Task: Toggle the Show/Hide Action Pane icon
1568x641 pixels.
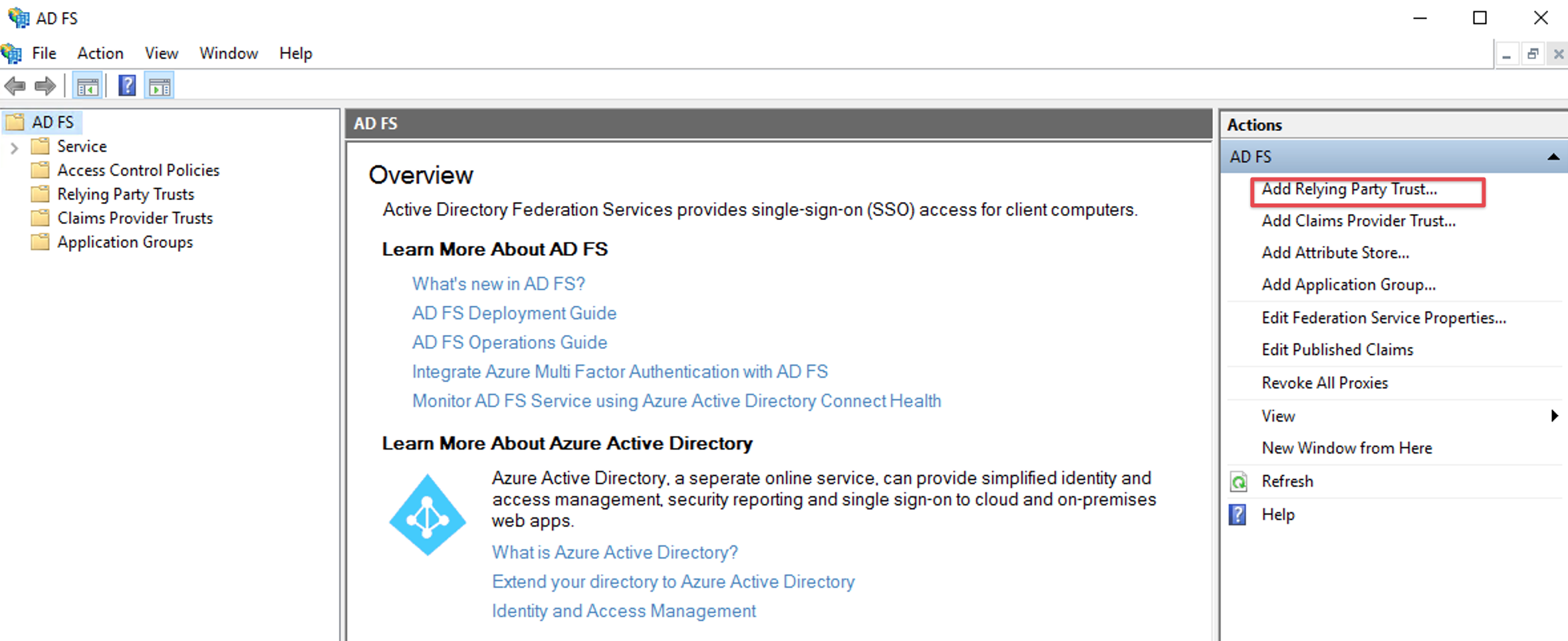Action: pos(160,86)
